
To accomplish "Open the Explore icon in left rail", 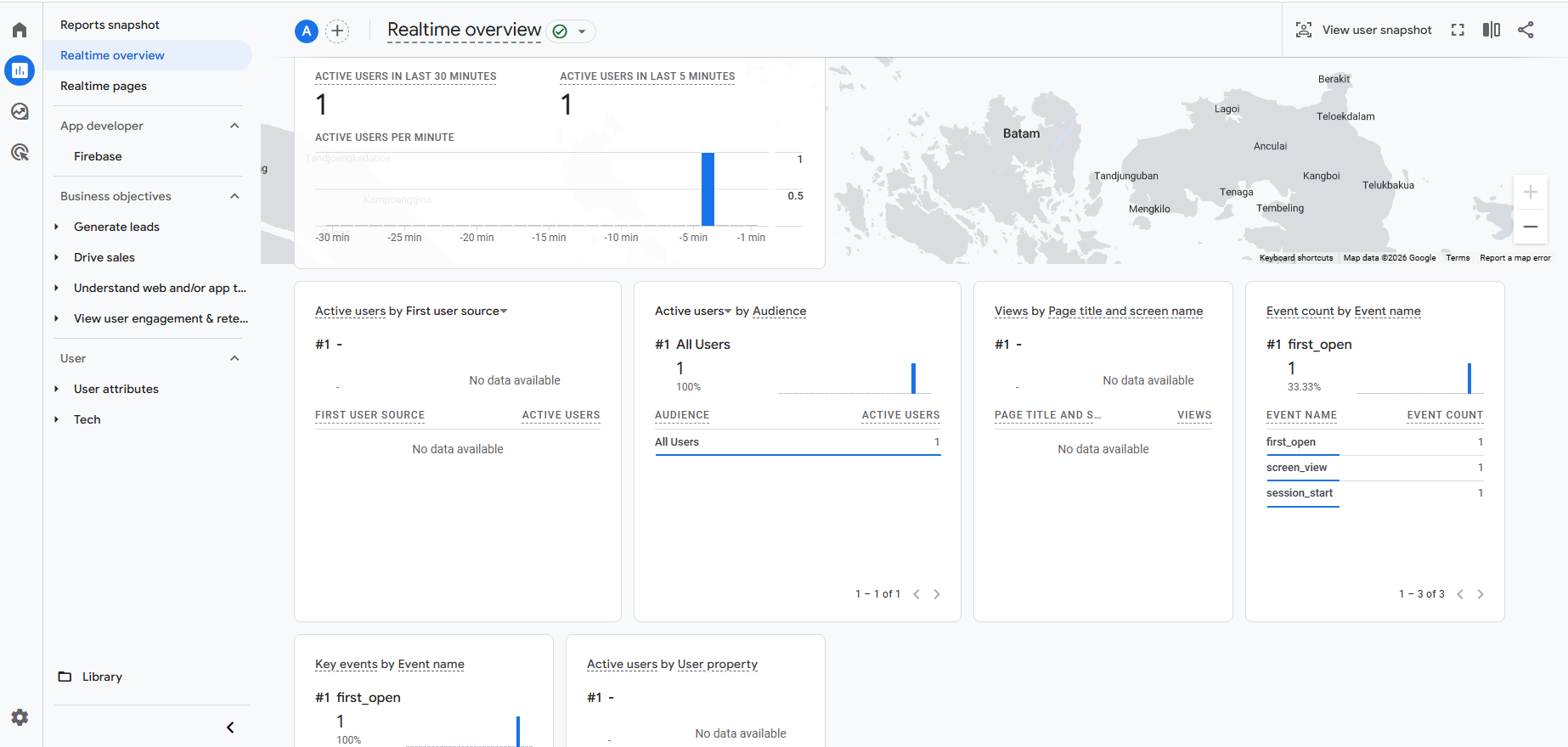I will click(20, 111).
